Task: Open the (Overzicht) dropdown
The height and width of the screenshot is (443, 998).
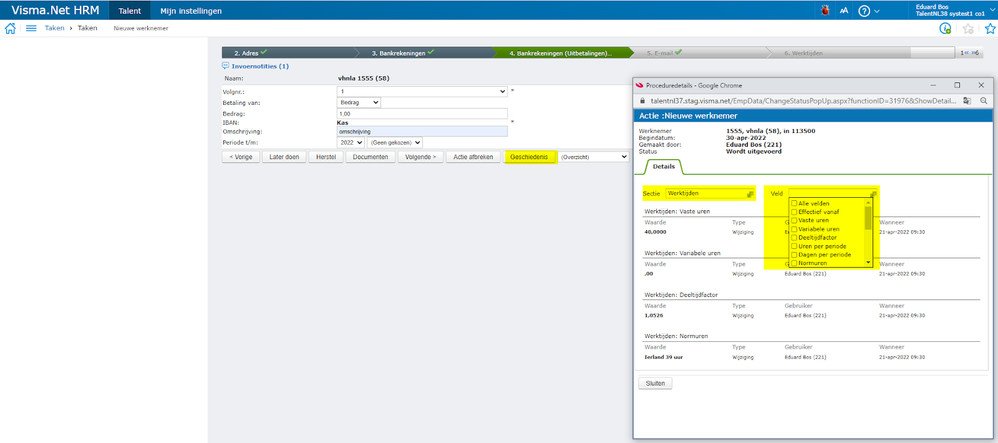Action: tap(594, 157)
